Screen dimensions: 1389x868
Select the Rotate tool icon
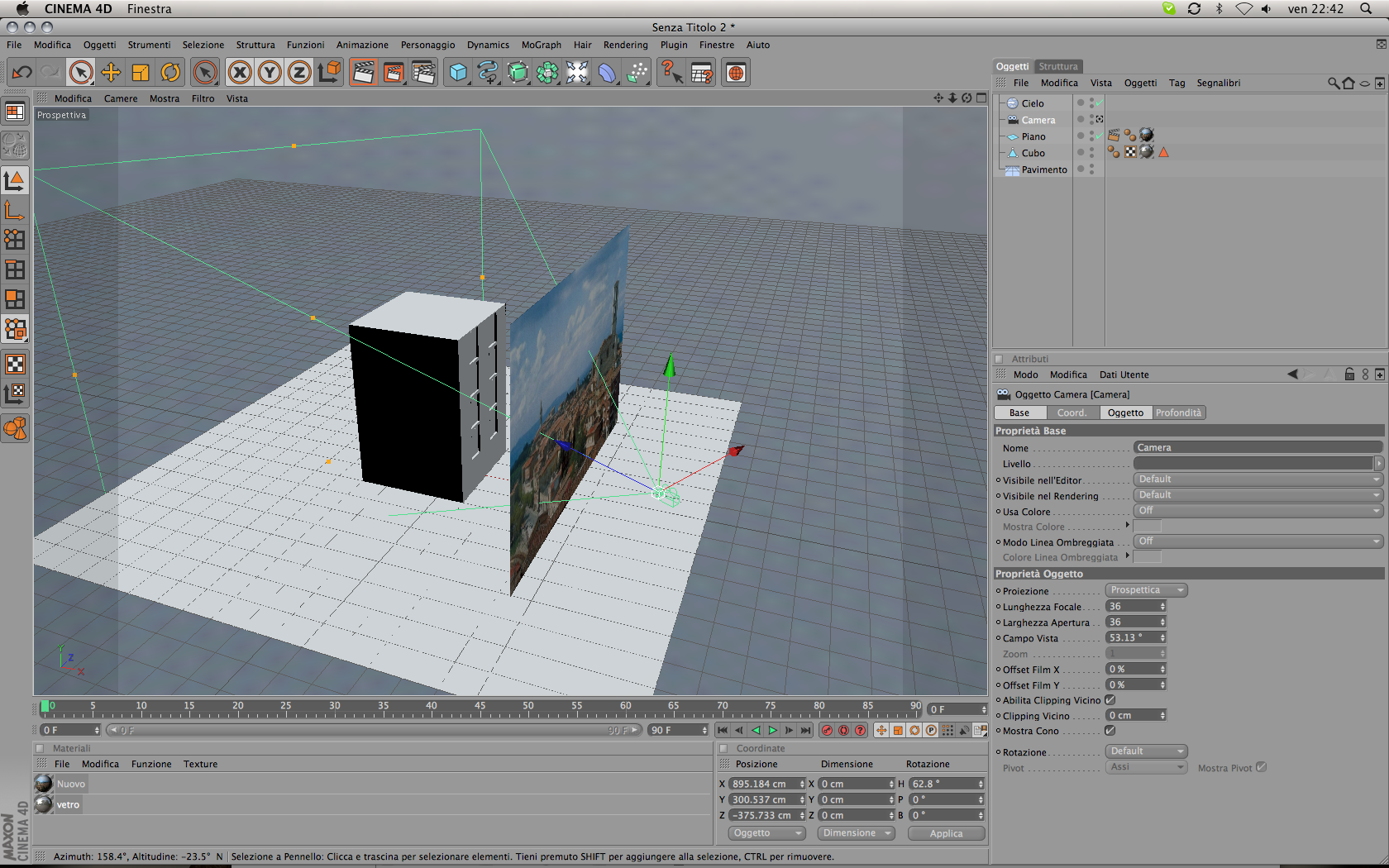170,73
